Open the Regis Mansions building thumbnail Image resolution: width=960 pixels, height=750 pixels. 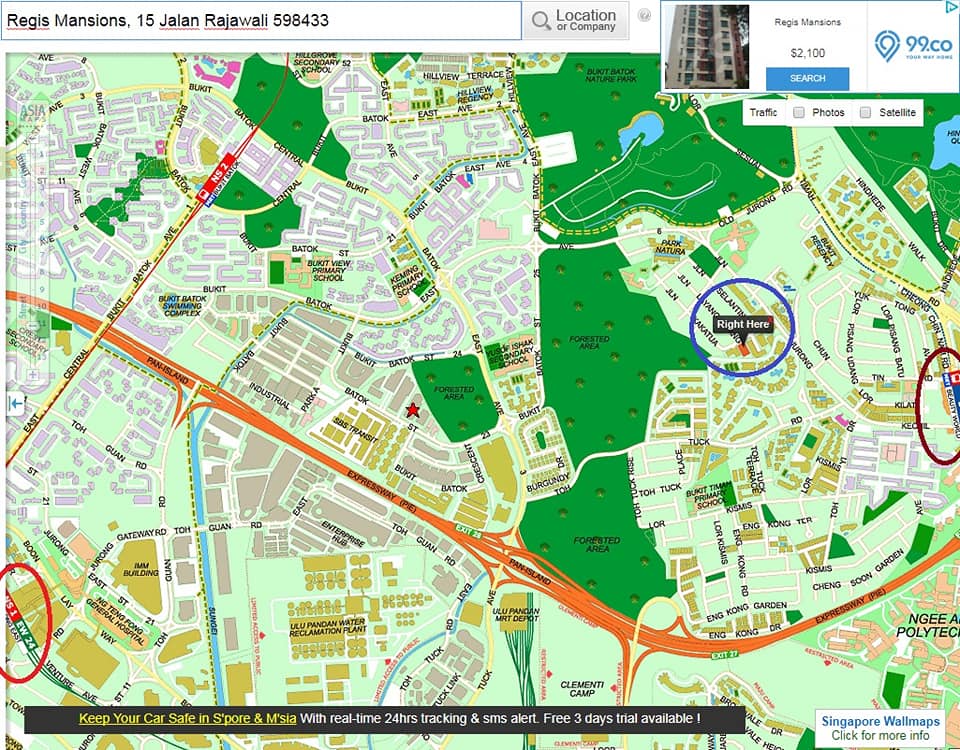pyautogui.click(x=707, y=46)
